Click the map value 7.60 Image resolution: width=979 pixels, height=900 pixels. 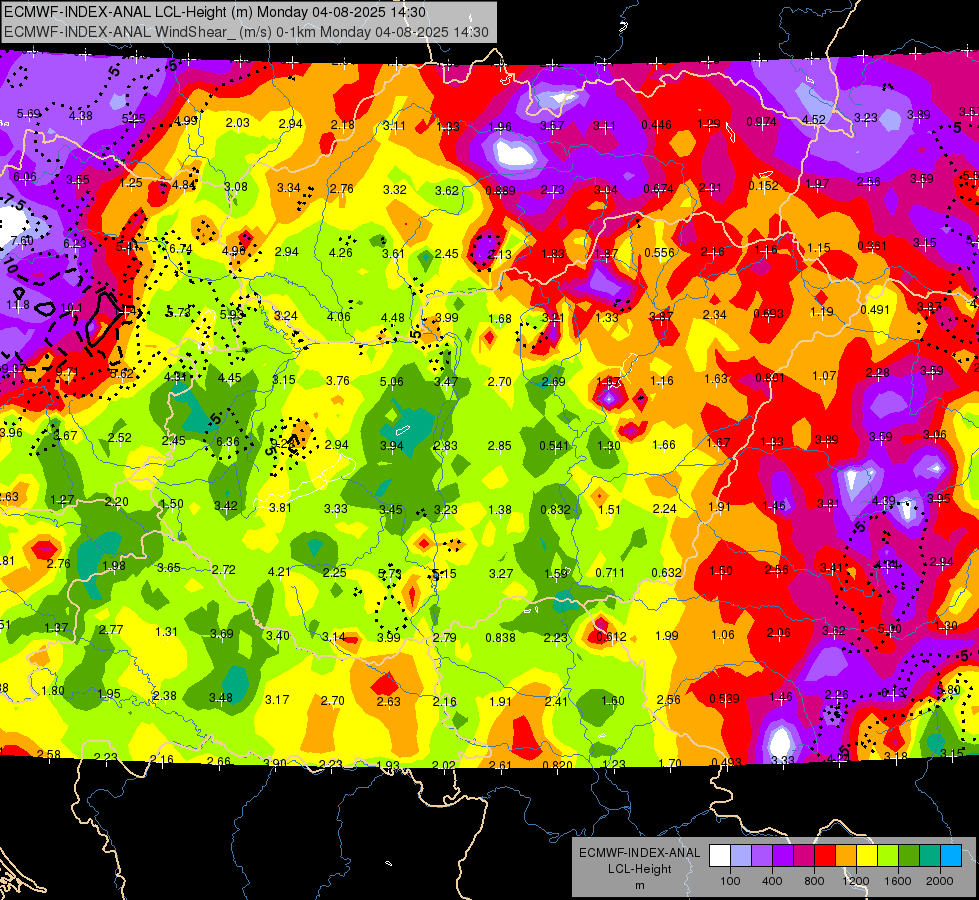(22, 240)
